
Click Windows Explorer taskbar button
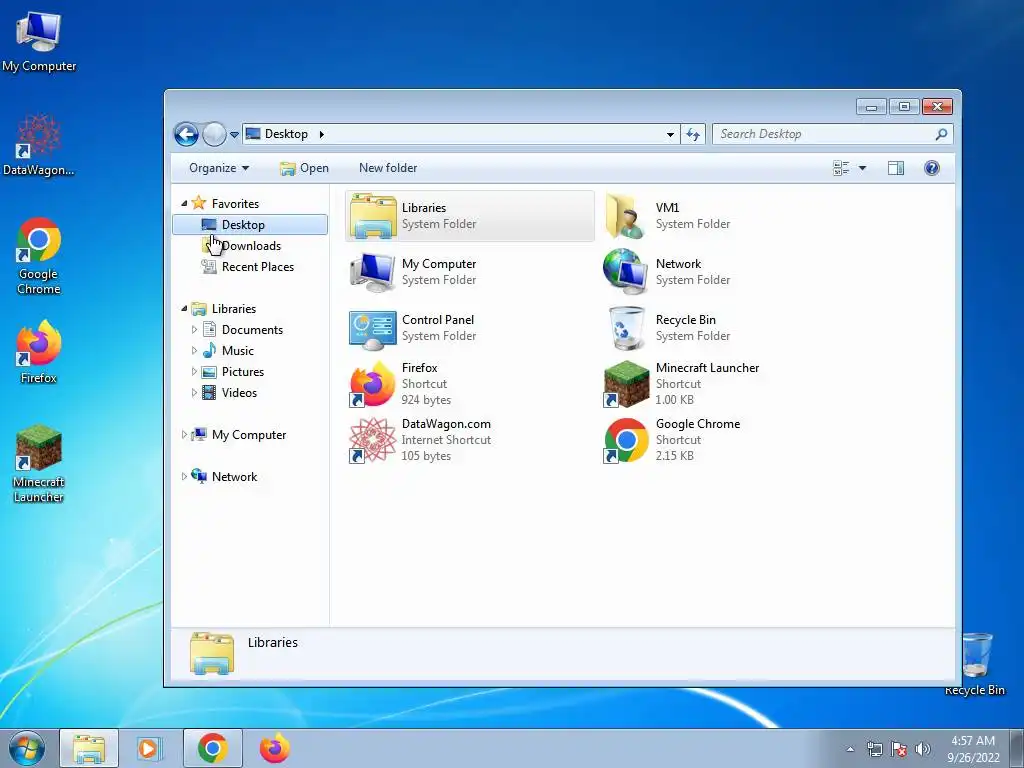[x=89, y=749]
